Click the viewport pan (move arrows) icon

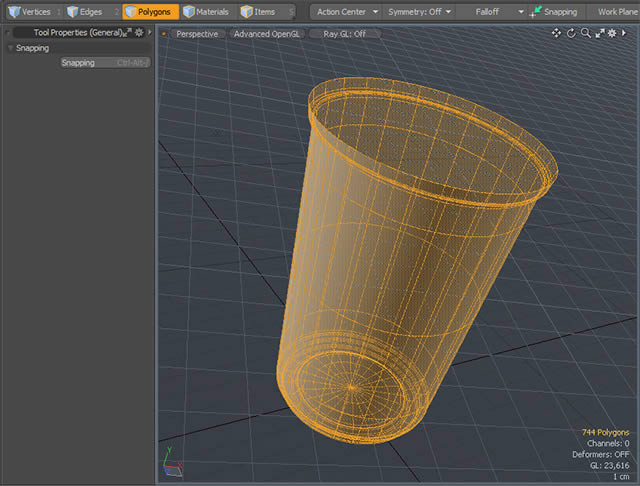(x=556, y=33)
